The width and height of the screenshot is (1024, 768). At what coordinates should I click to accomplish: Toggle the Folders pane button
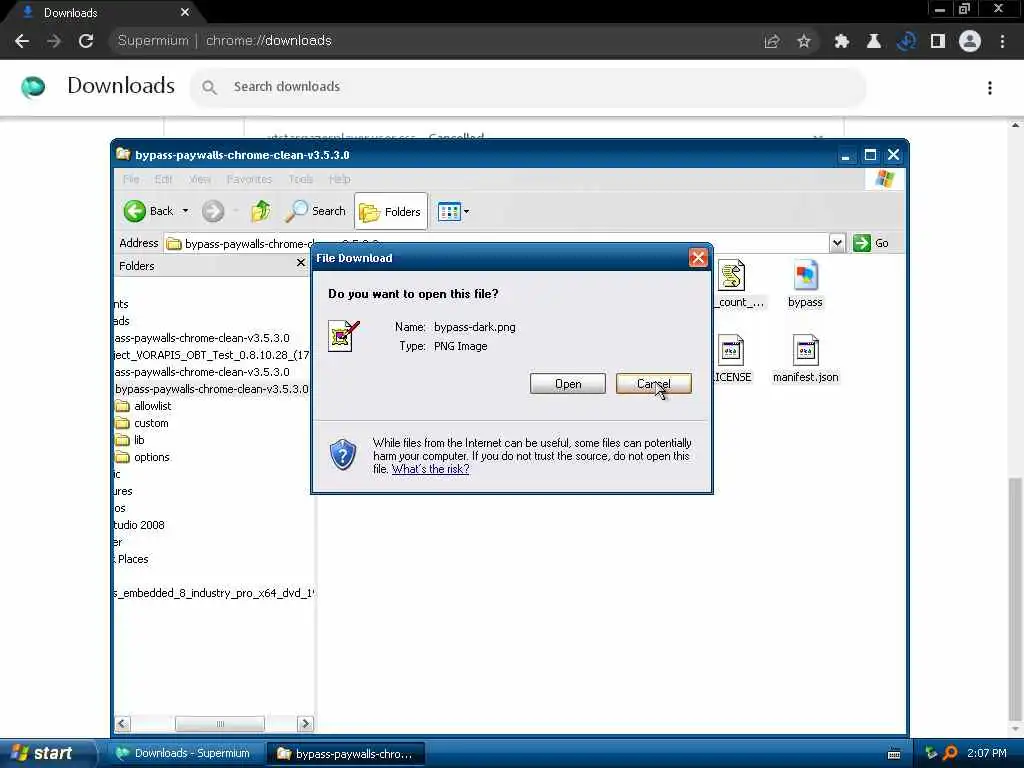[x=391, y=212]
